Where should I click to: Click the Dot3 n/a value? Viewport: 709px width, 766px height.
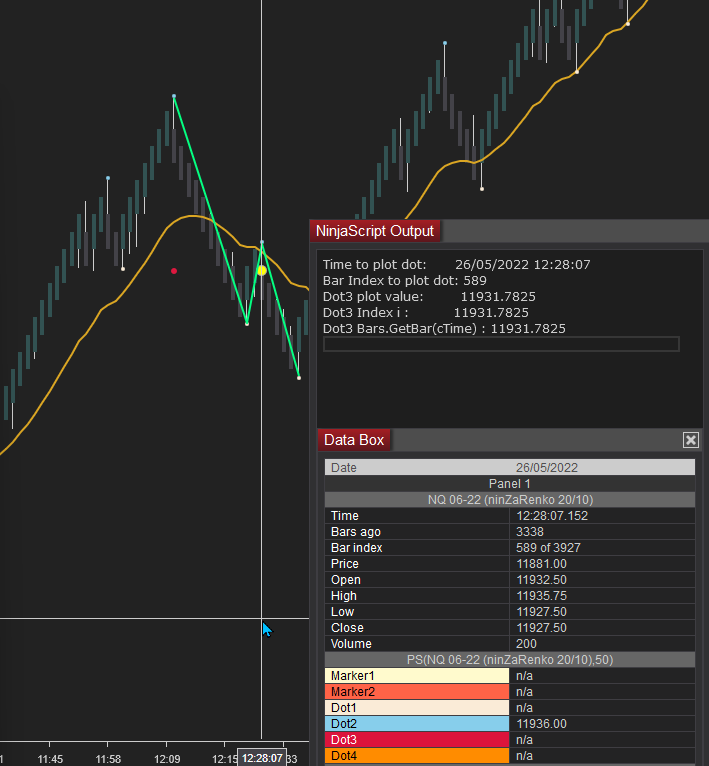point(524,740)
